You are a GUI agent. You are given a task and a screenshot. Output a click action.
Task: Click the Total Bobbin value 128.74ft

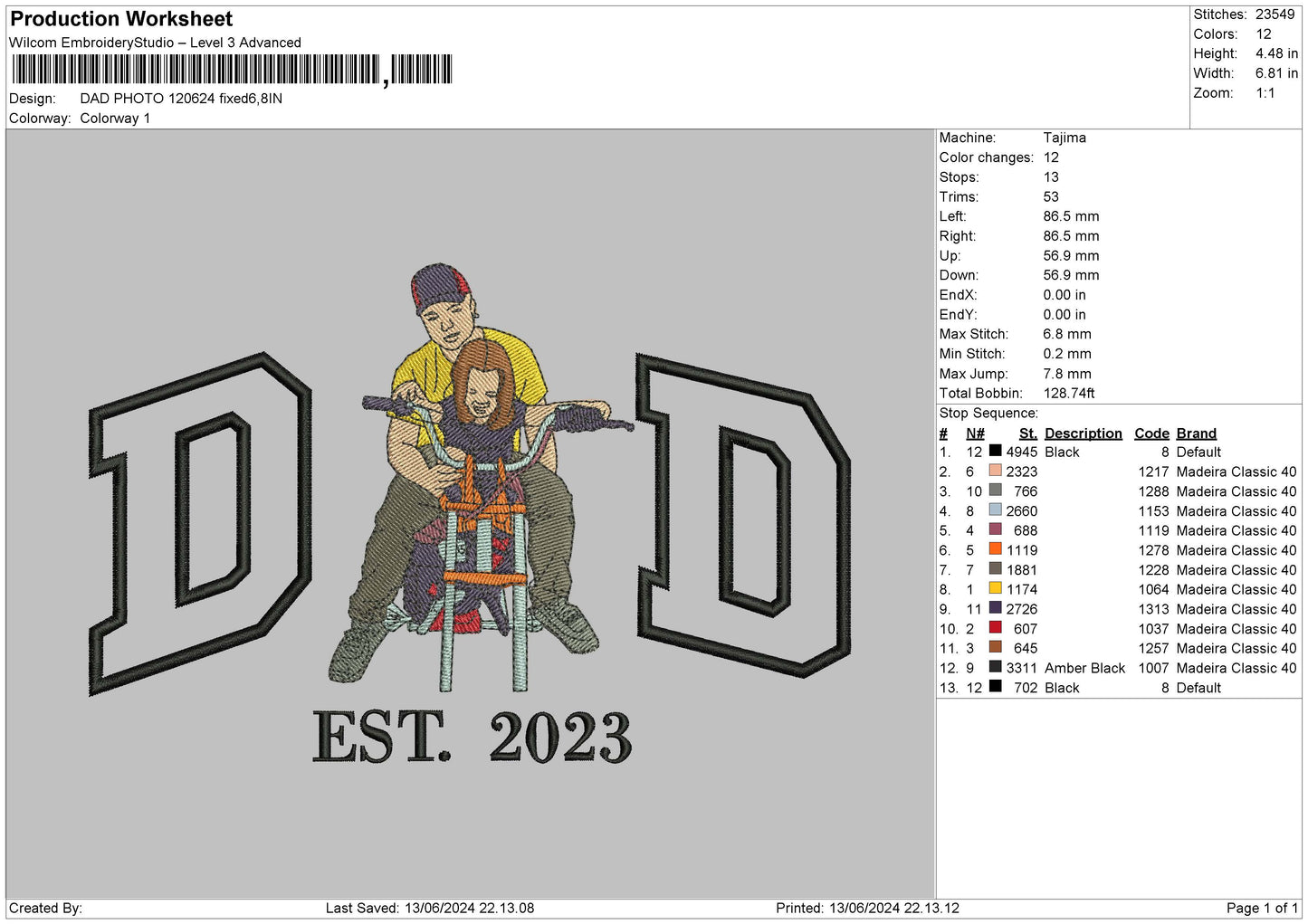click(x=1069, y=393)
